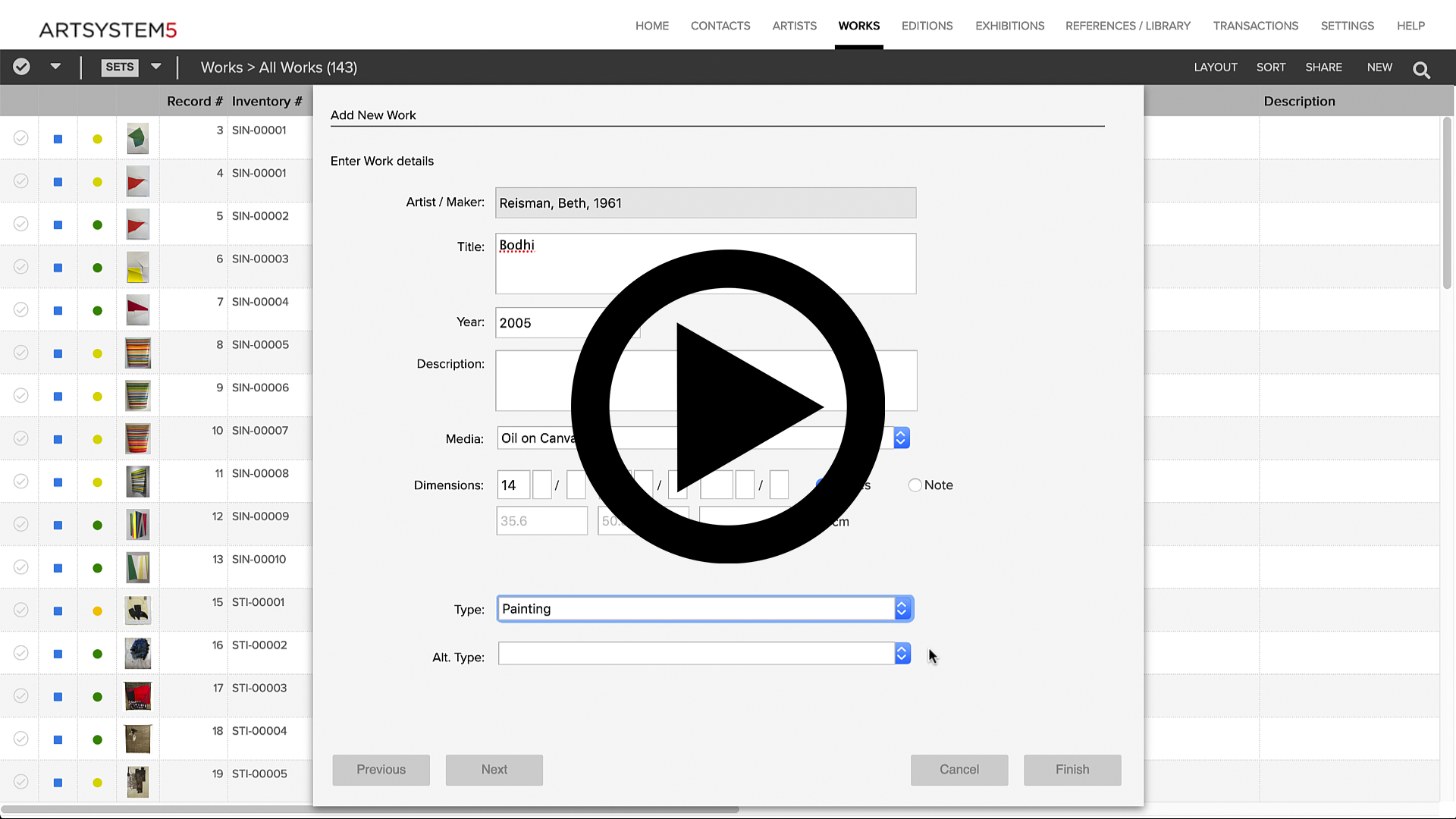Click the row selector circle for record 4
This screenshot has height=819, width=1456.
[20, 181]
